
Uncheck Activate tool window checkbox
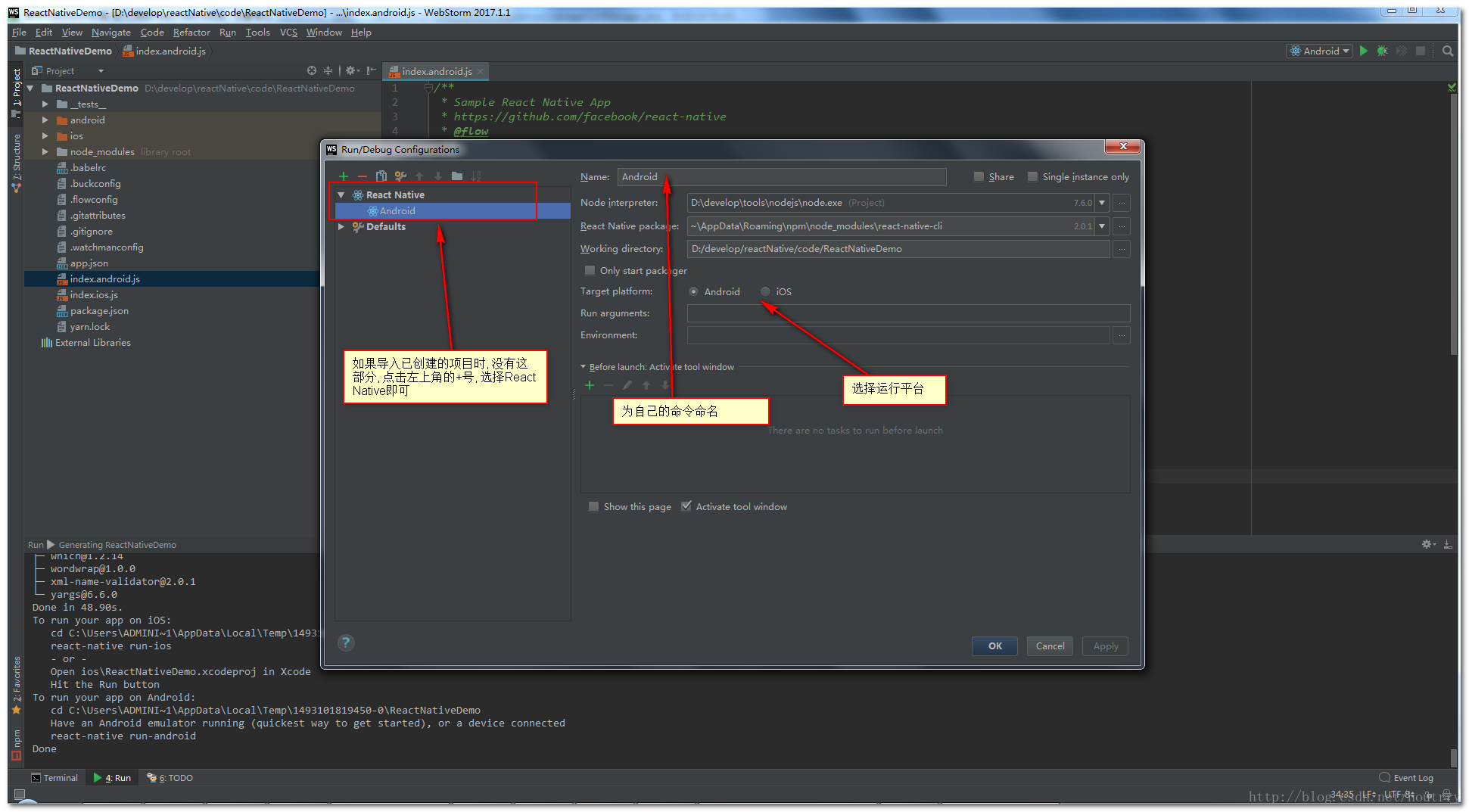pos(686,506)
